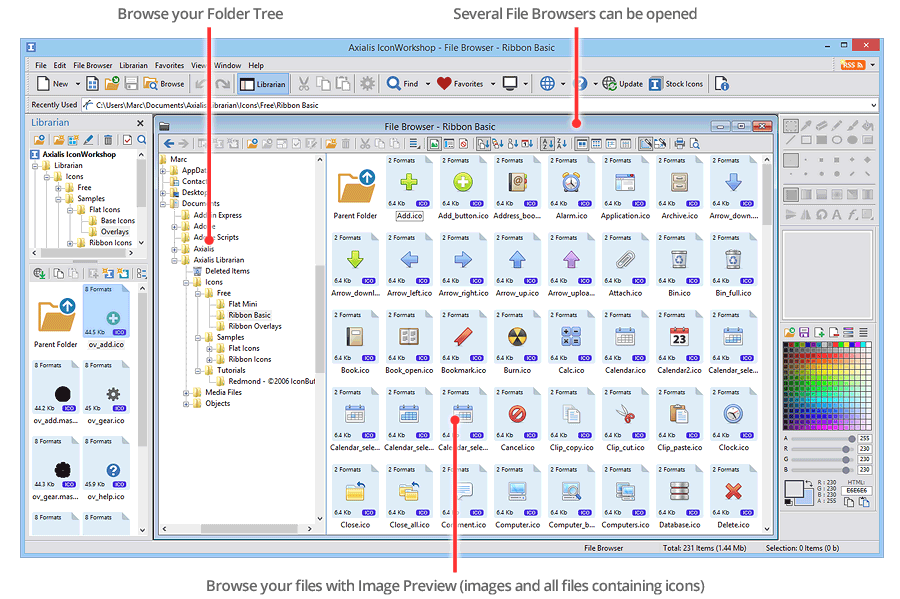Click the document info icon in main toolbar
This screenshot has height=599, width=900.
[x=721, y=84]
